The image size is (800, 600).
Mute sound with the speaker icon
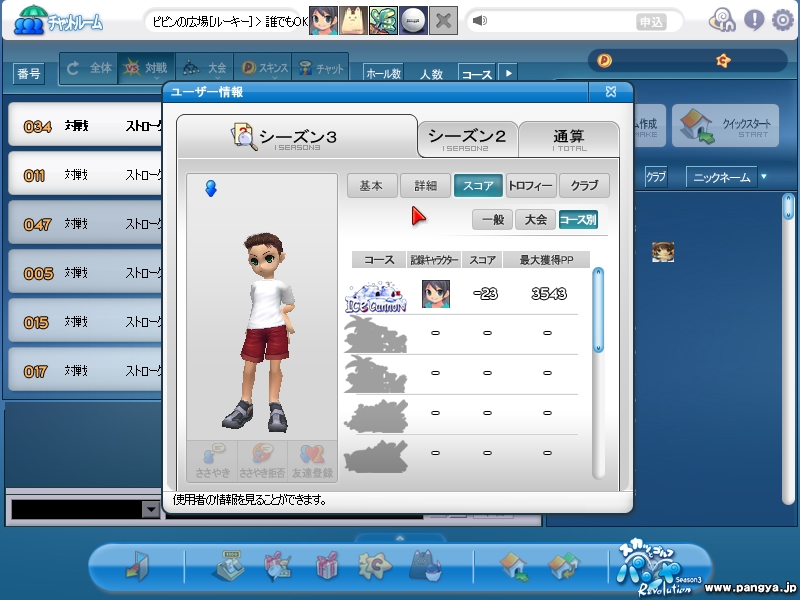click(x=480, y=20)
